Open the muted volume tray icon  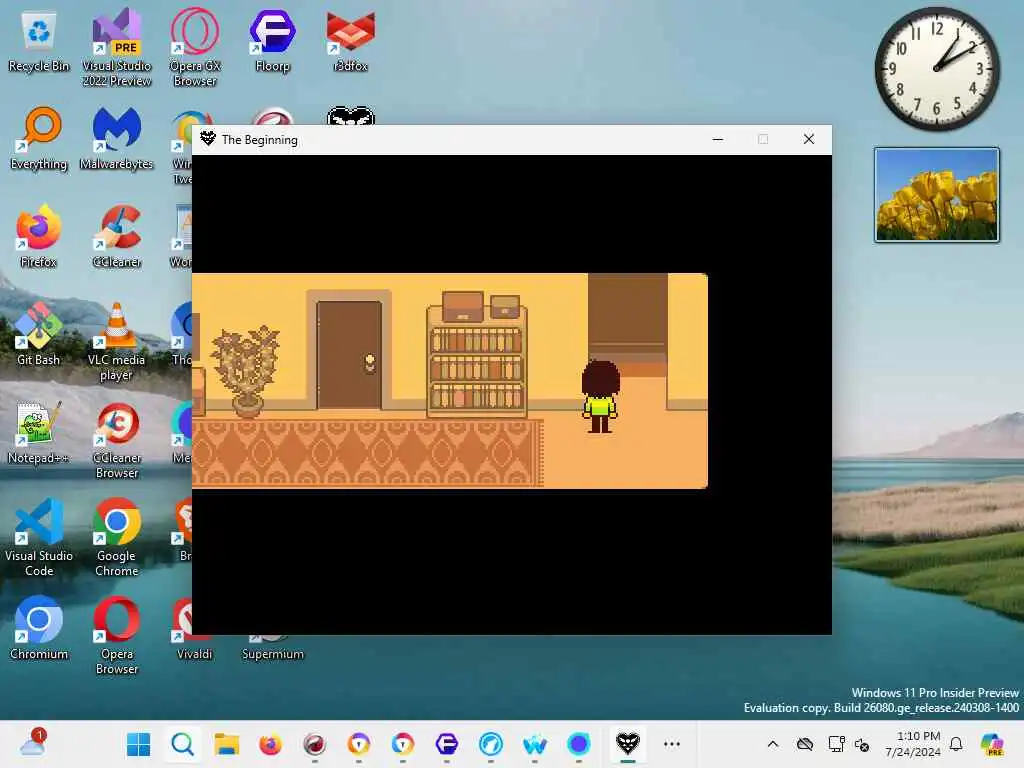[x=861, y=744]
